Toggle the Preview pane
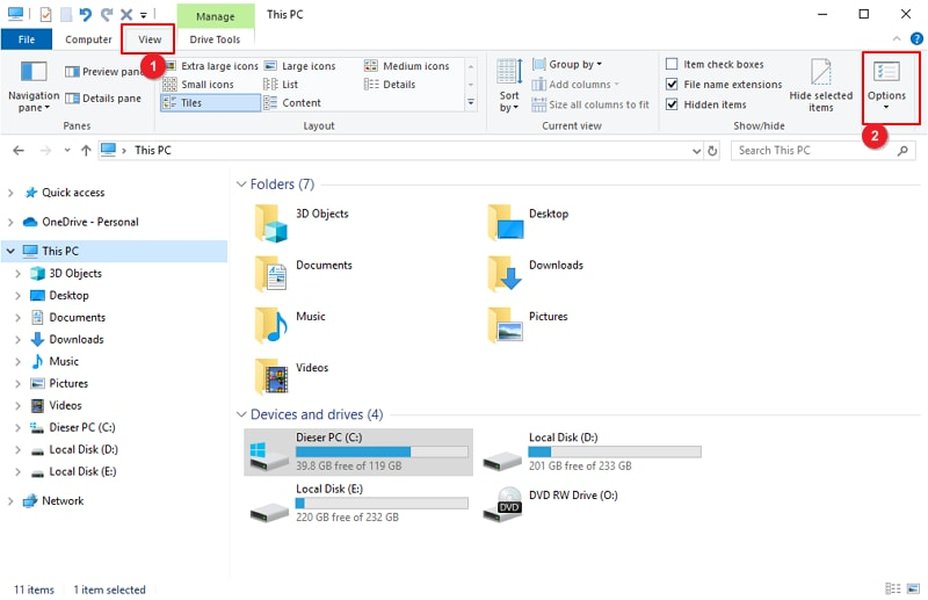This screenshot has width=928, height=600. pyautogui.click(x=104, y=72)
